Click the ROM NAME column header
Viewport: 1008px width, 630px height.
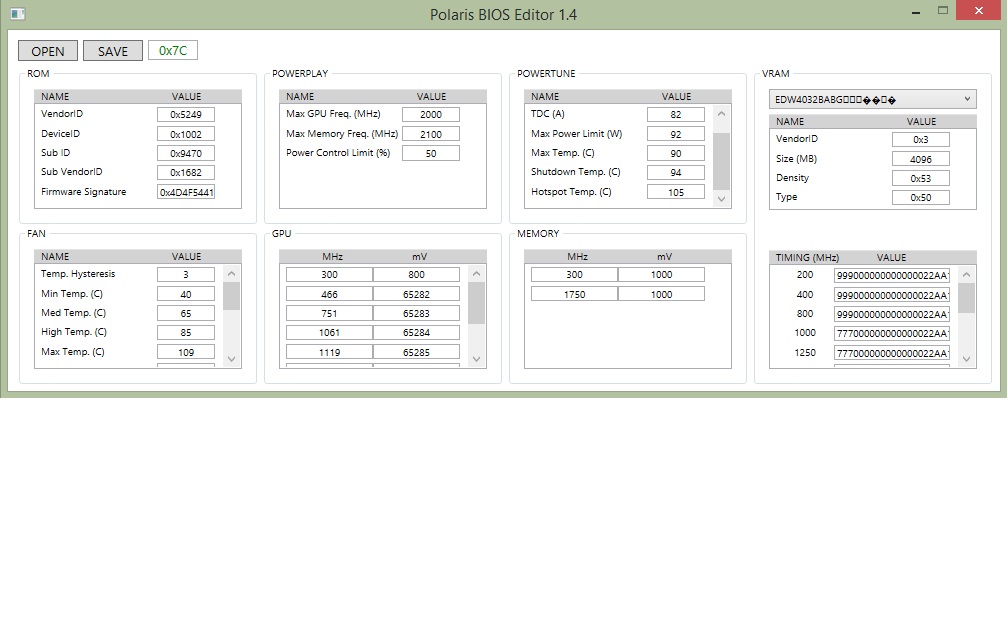pyautogui.click(x=55, y=96)
